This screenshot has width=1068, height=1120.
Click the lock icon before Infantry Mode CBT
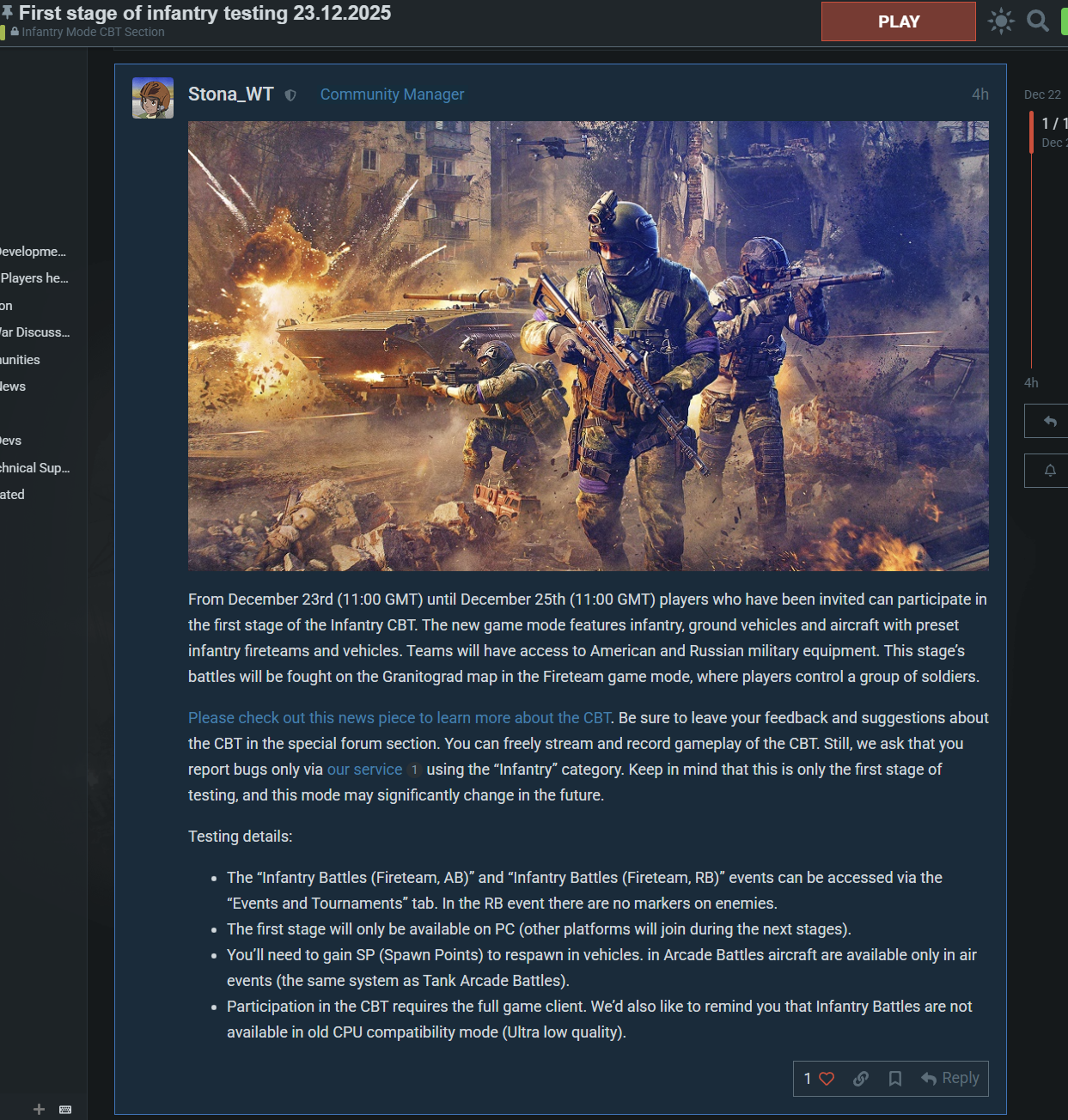click(x=15, y=32)
